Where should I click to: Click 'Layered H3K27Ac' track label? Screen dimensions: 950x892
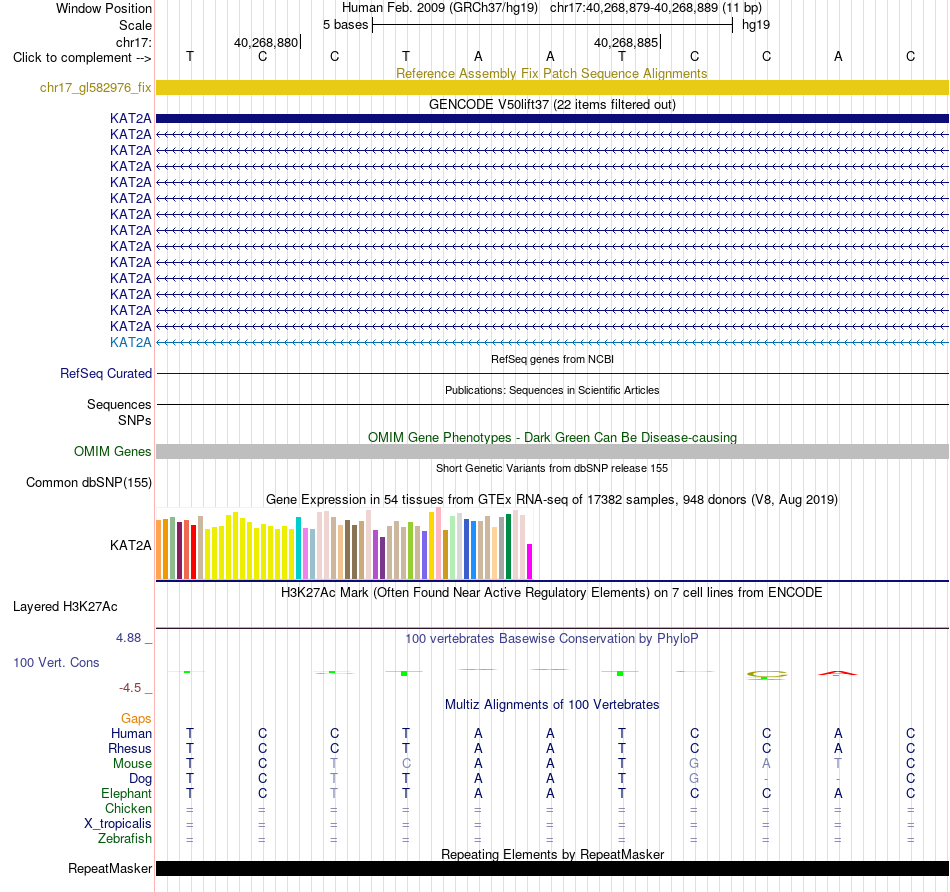pyautogui.click(x=65, y=607)
